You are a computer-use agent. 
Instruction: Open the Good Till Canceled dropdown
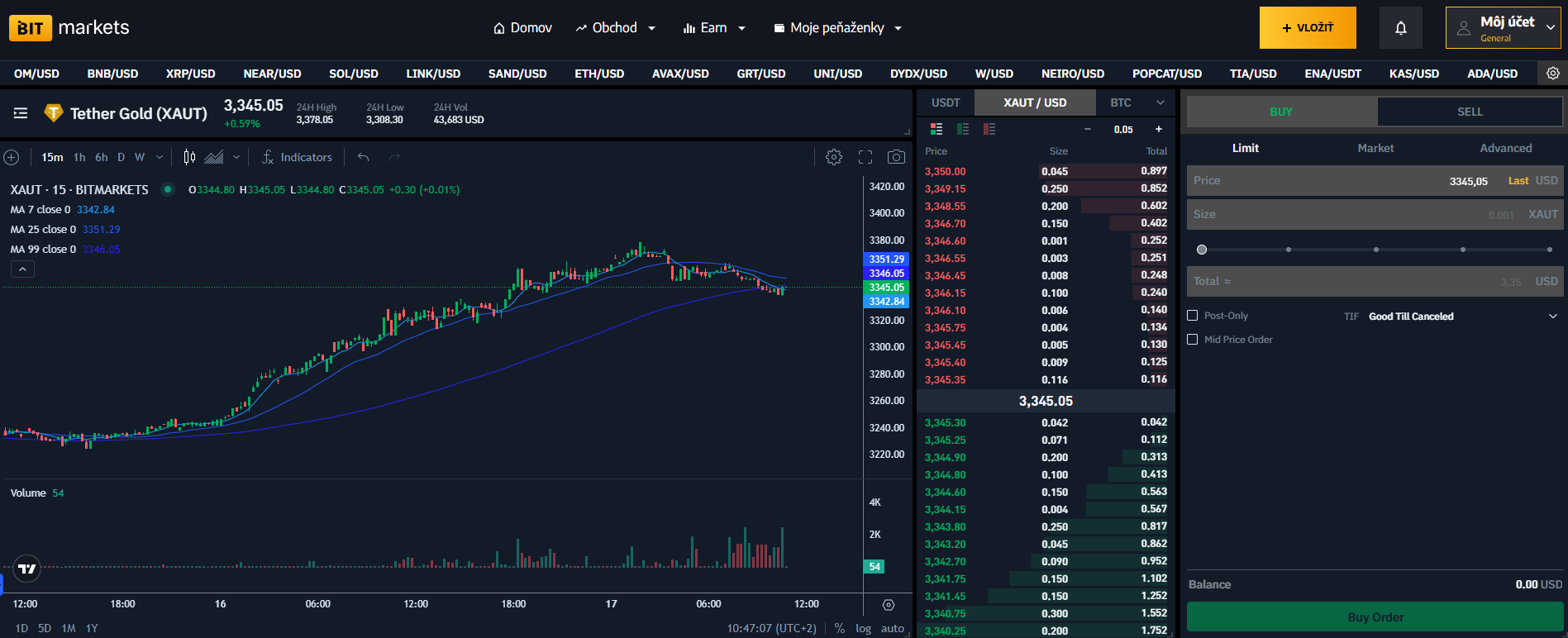(1462, 317)
